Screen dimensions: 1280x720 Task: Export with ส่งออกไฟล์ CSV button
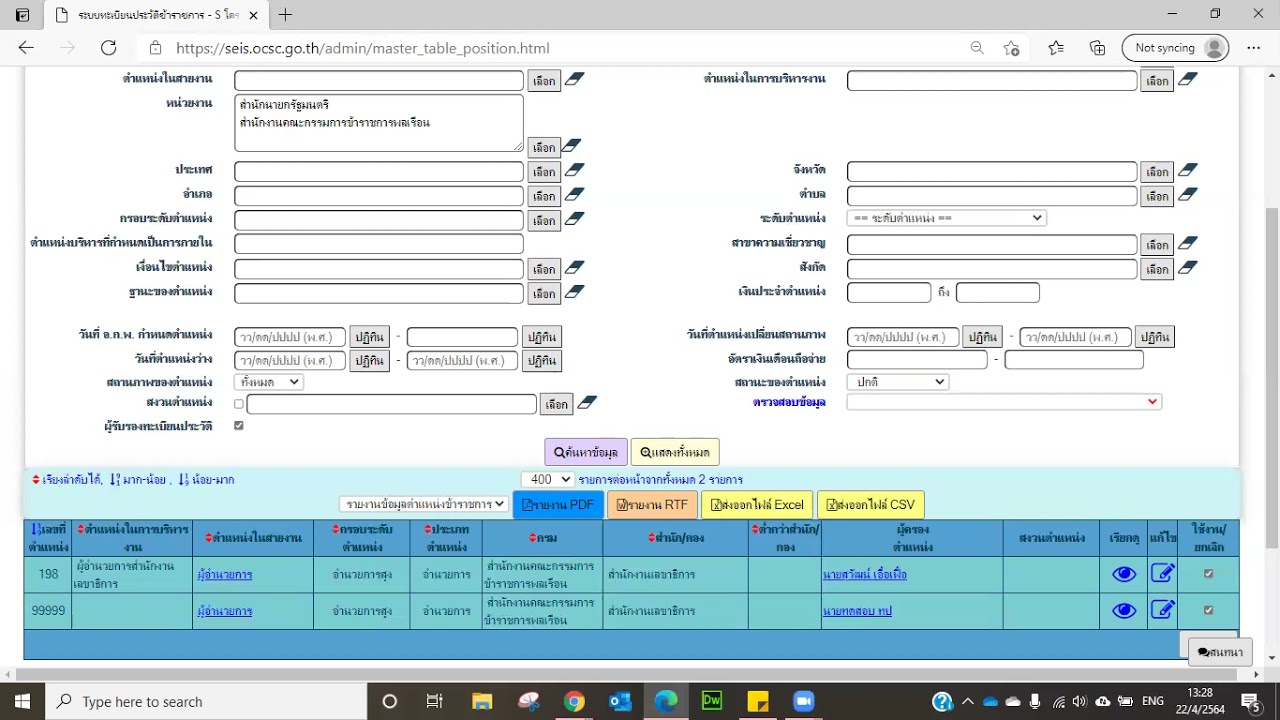(870, 505)
